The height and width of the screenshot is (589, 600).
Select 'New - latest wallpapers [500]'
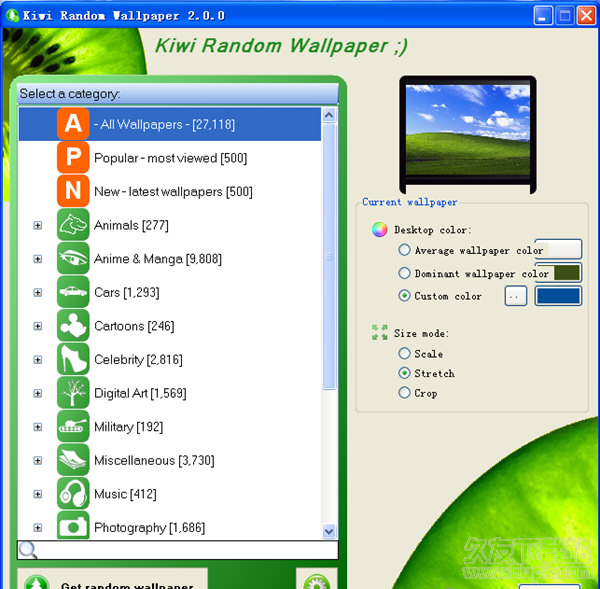tap(173, 191)
